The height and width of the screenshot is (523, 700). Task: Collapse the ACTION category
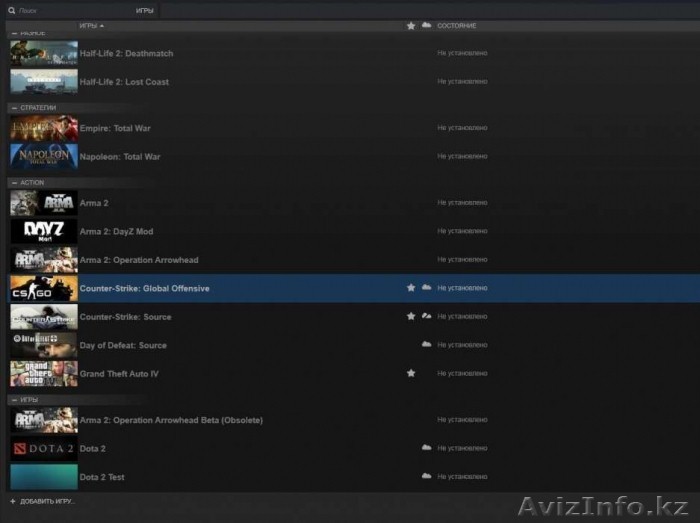tap(14, 183)
